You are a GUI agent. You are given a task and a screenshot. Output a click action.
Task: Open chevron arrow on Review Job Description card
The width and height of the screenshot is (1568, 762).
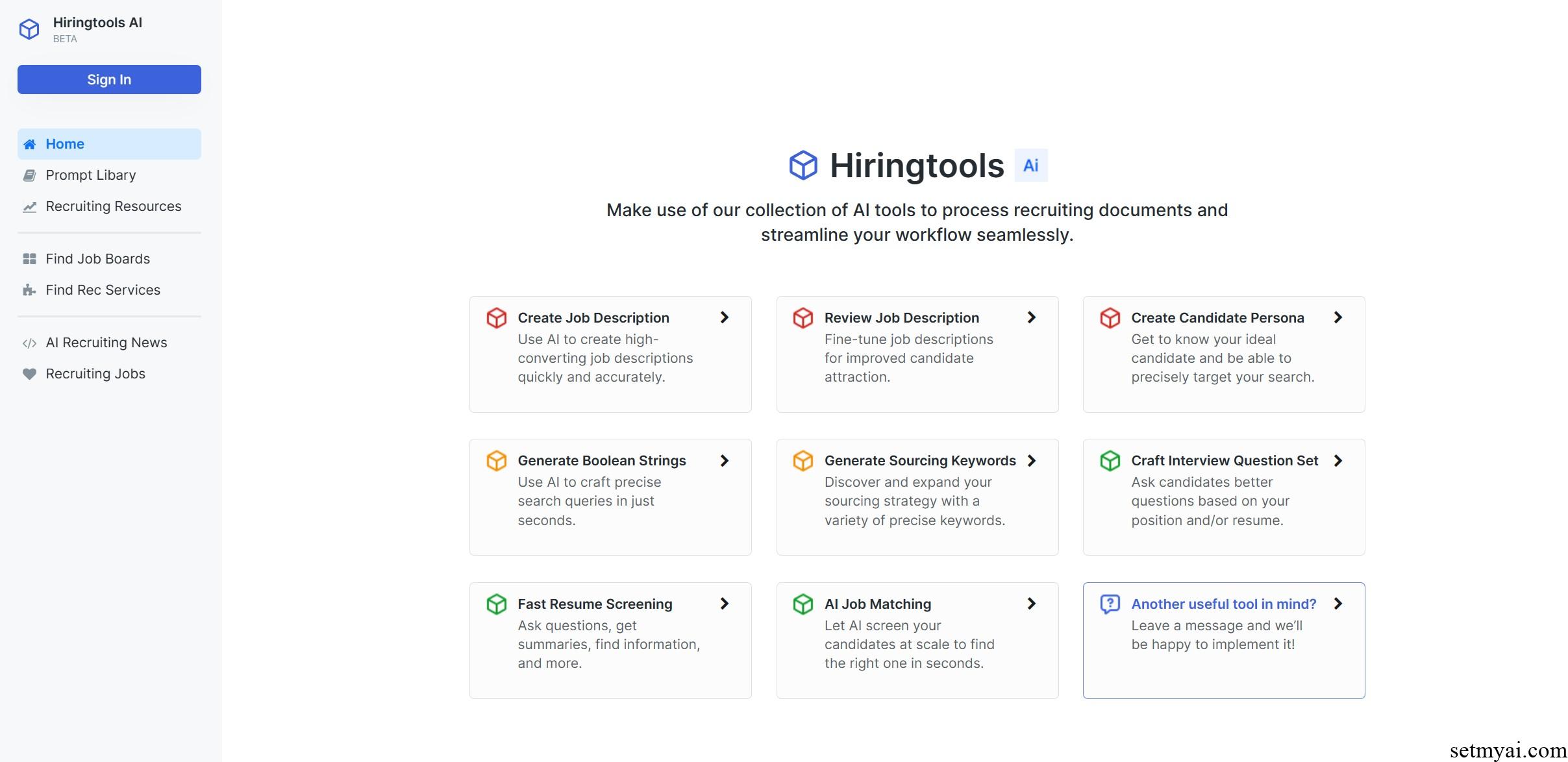[x=1032, y=317]
